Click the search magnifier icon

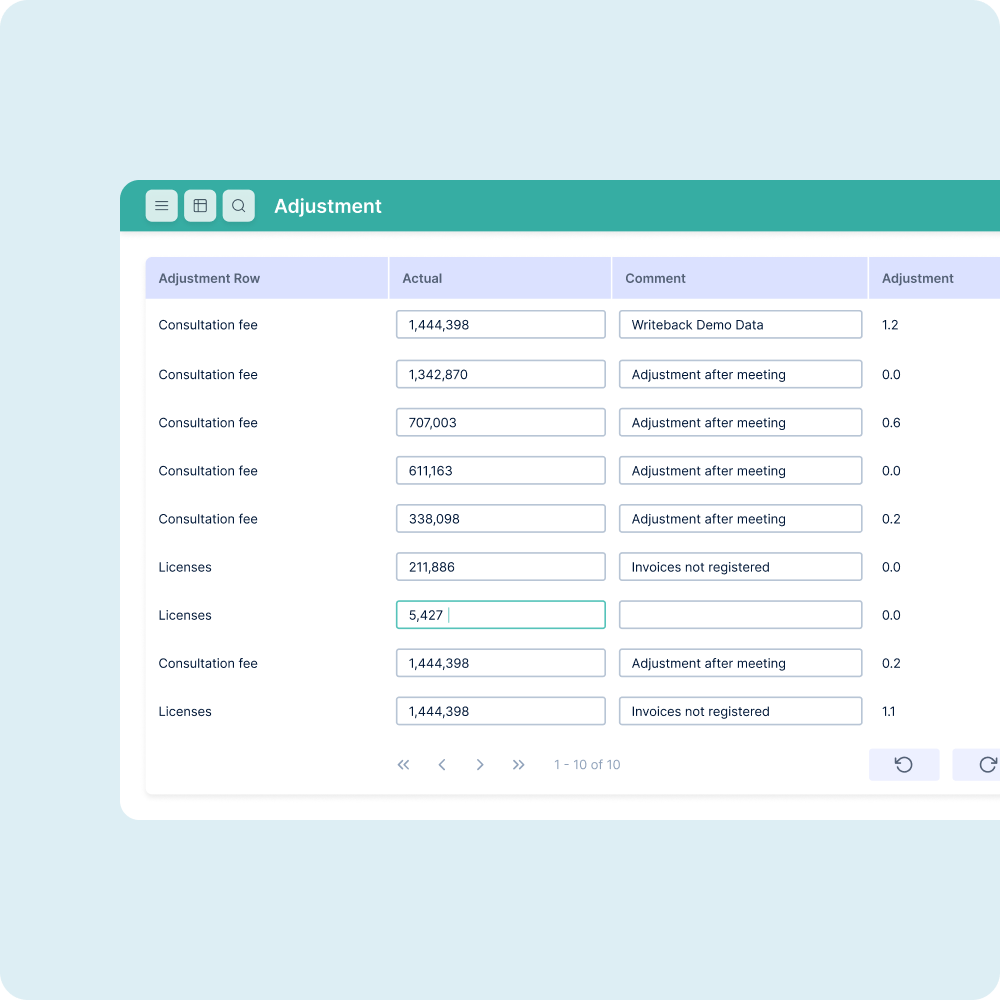[238, 206]
